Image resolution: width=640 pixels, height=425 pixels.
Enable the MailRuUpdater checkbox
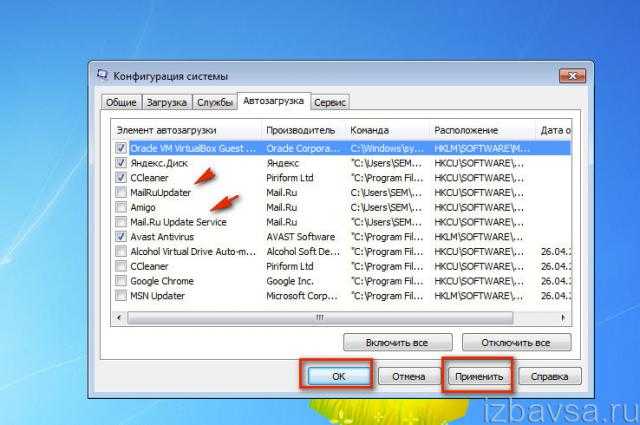(x=121, y=192)
